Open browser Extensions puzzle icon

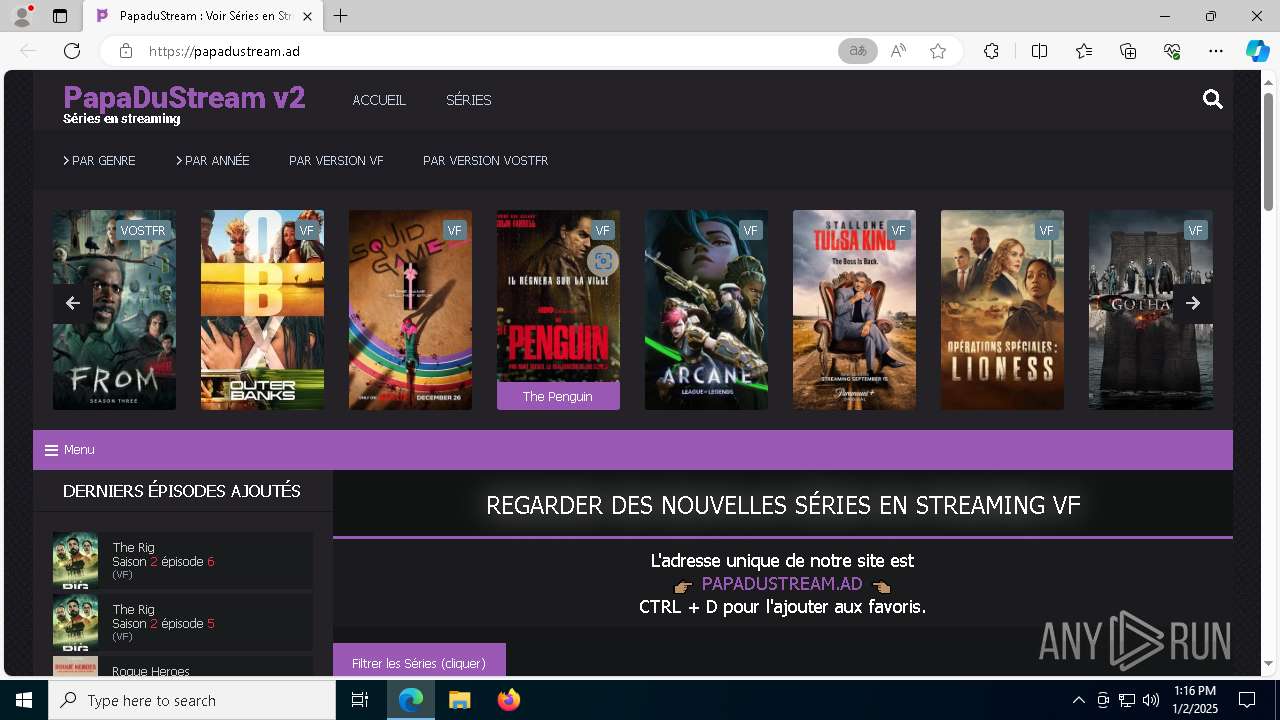[991, 51]
